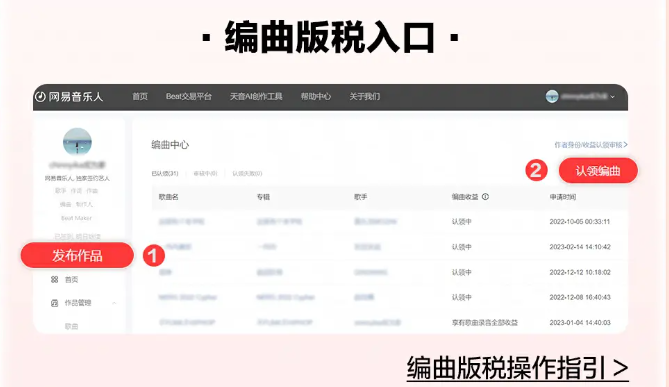This screenshot has width=669, height=387.
Task: Open the 编曲版税操作指引 link
Action: coord(518,368)
